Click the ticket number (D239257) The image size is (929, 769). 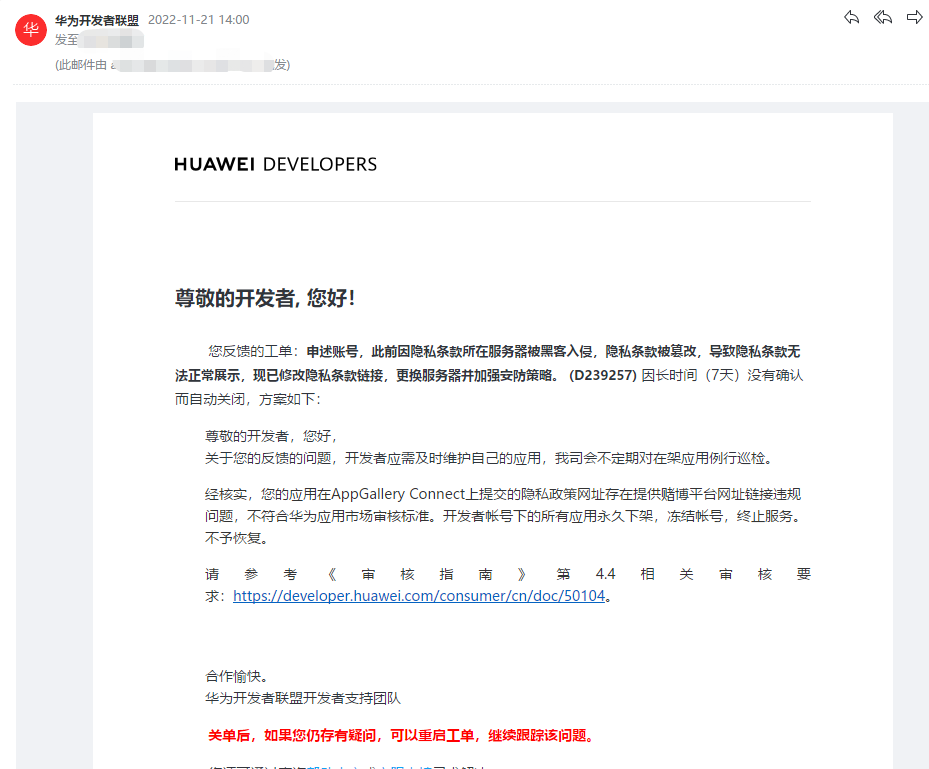point(603,376)
